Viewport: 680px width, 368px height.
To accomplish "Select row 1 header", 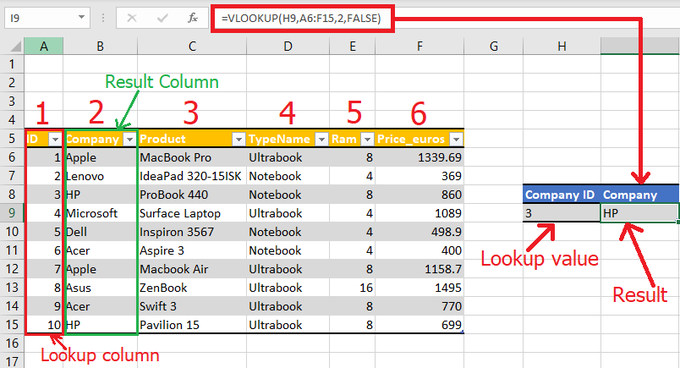I will [12, 64].
